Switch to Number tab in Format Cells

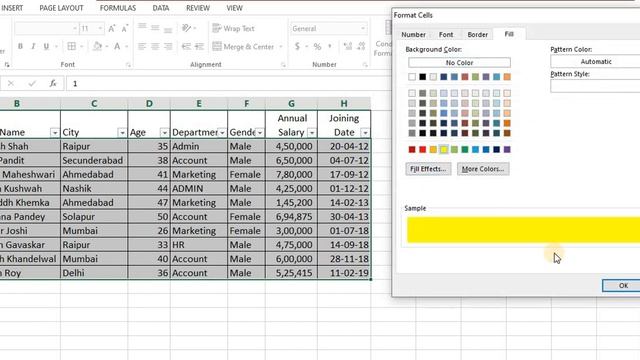click(x=413, y=35)
